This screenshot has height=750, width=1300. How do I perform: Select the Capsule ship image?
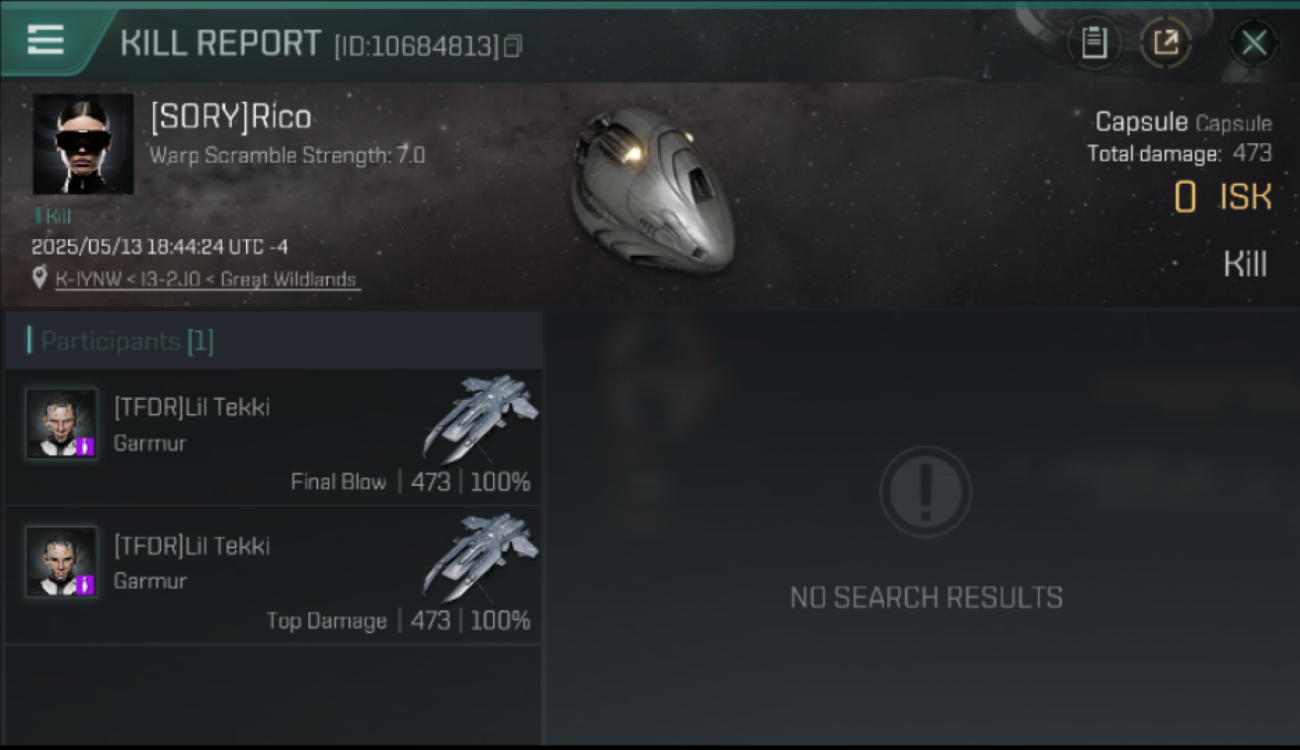pyautogui.click(x=653, y=190)
